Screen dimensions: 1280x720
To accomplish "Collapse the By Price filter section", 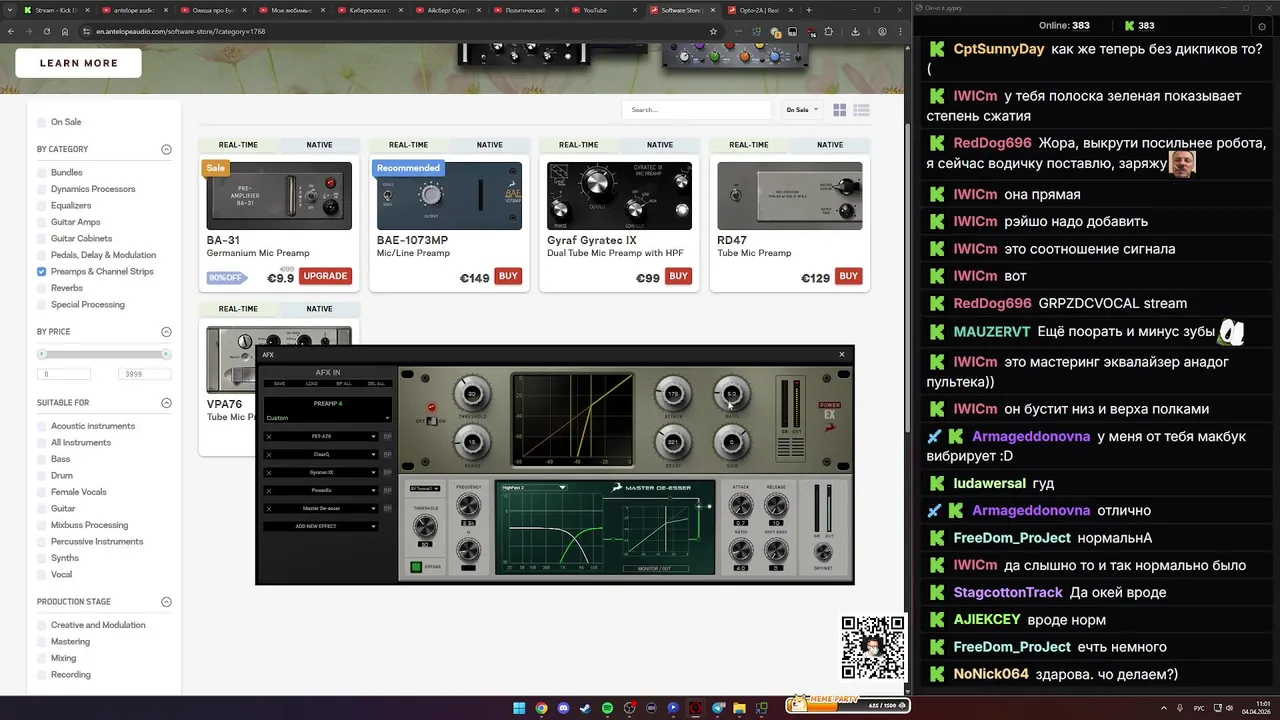I will coord(166,332).
